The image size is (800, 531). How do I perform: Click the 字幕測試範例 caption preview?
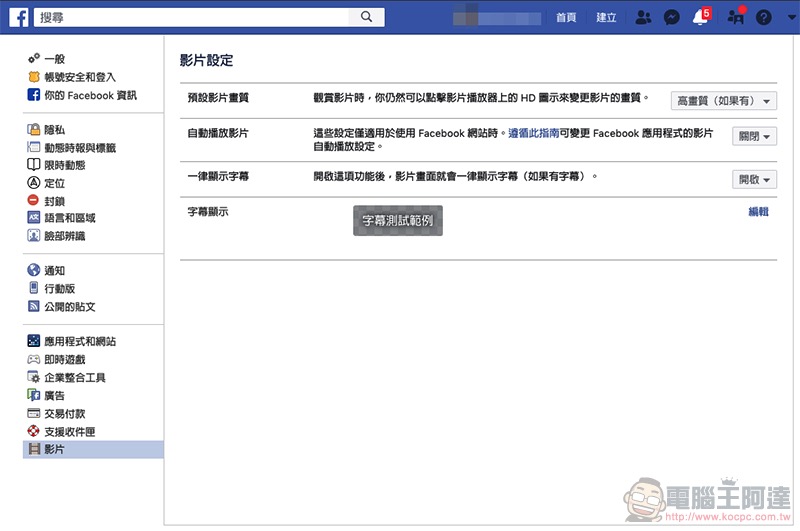(397, 220)
